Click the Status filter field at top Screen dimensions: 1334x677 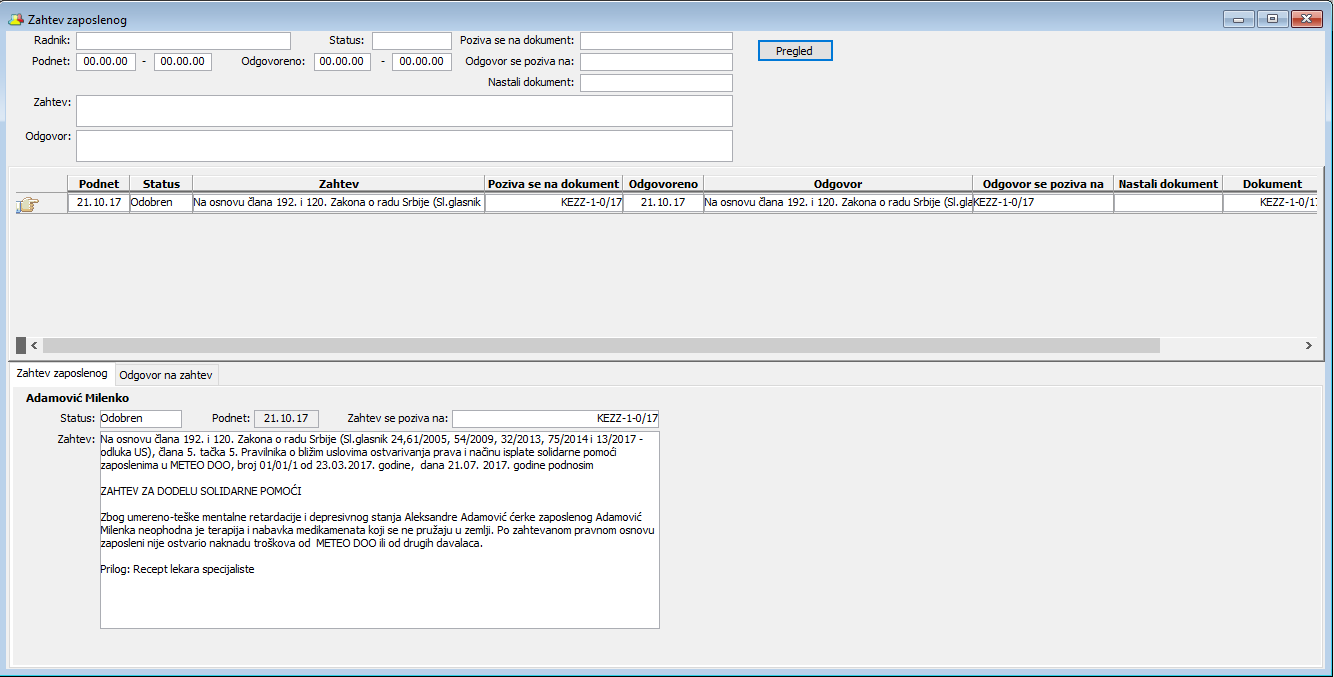tap(412, 41)
